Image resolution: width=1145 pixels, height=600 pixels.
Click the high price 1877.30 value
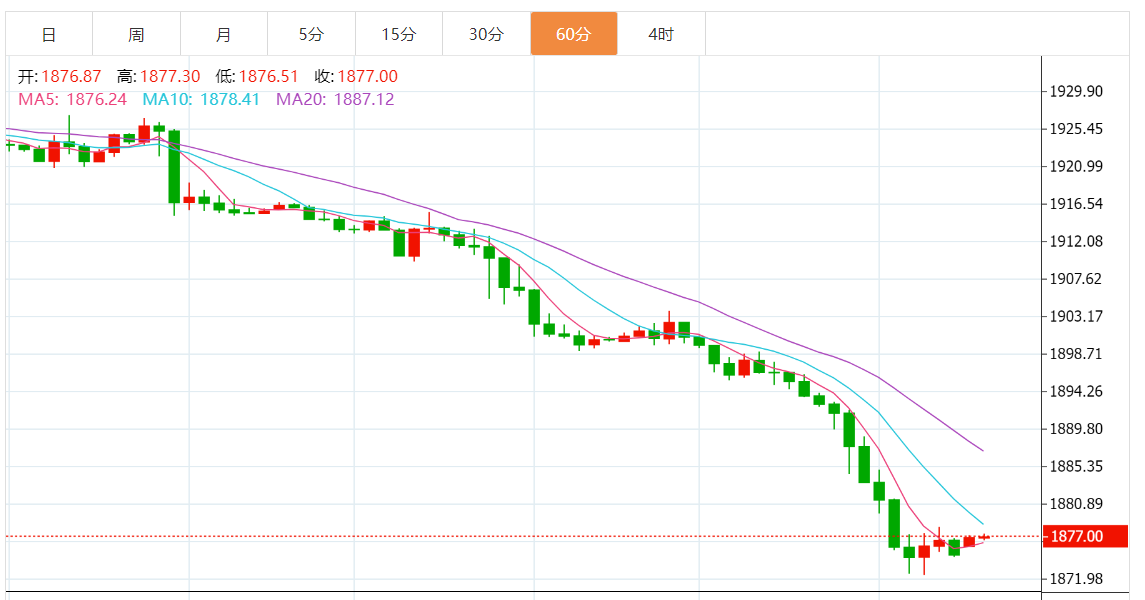(170, 77)
